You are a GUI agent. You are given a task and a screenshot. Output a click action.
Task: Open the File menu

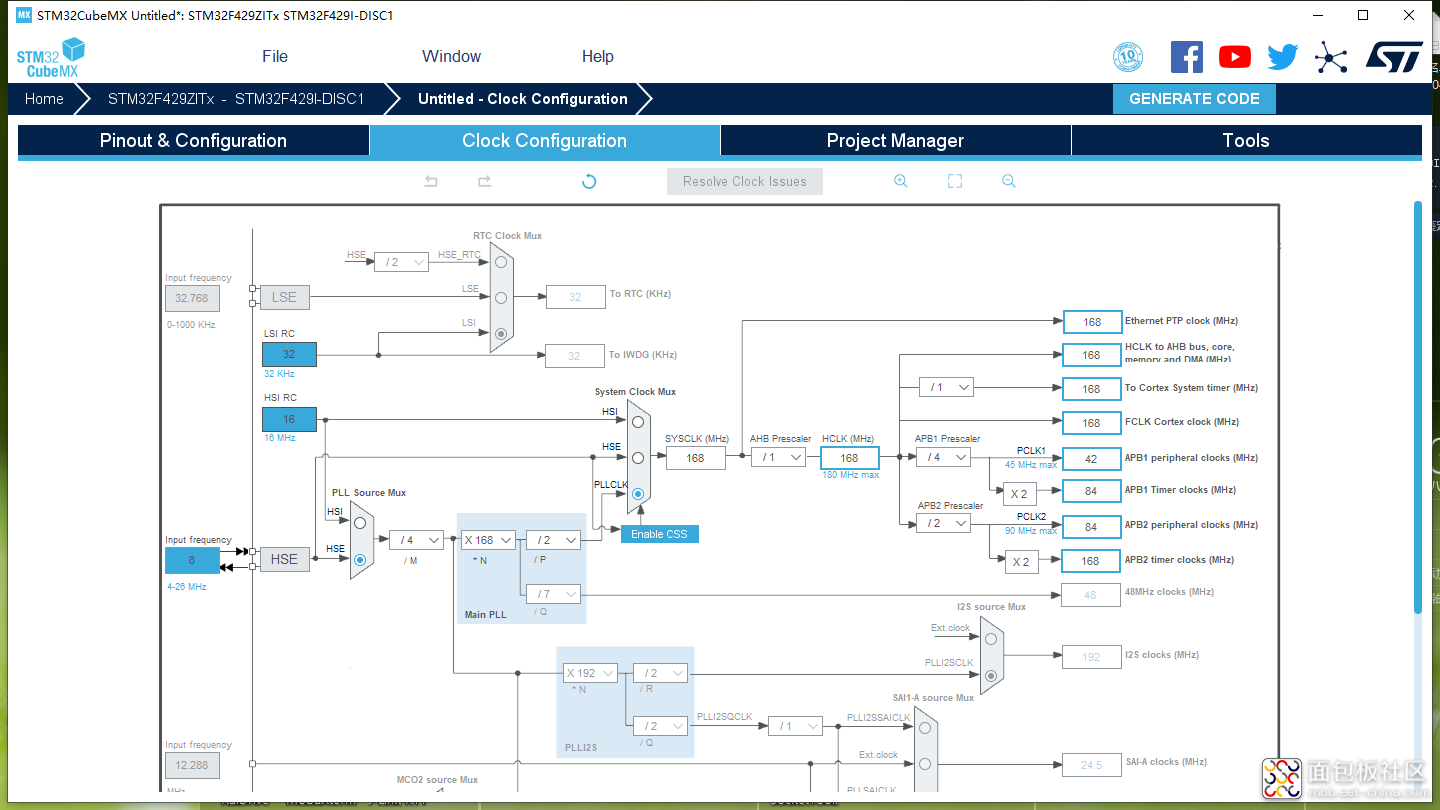tap(275, 56)
